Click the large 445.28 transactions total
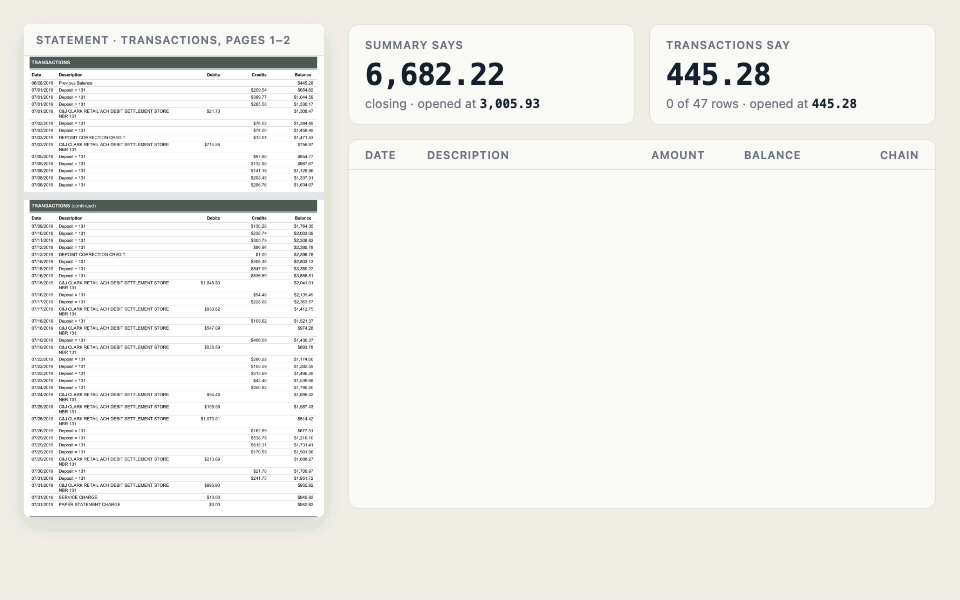Image resolution: width=960 pixels, height=600 pixels. pos(718,75)
